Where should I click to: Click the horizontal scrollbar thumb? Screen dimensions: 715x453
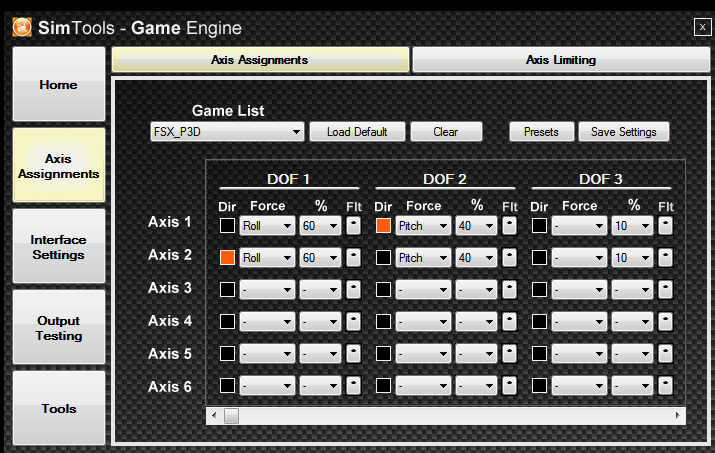click(x=231, y=416)
